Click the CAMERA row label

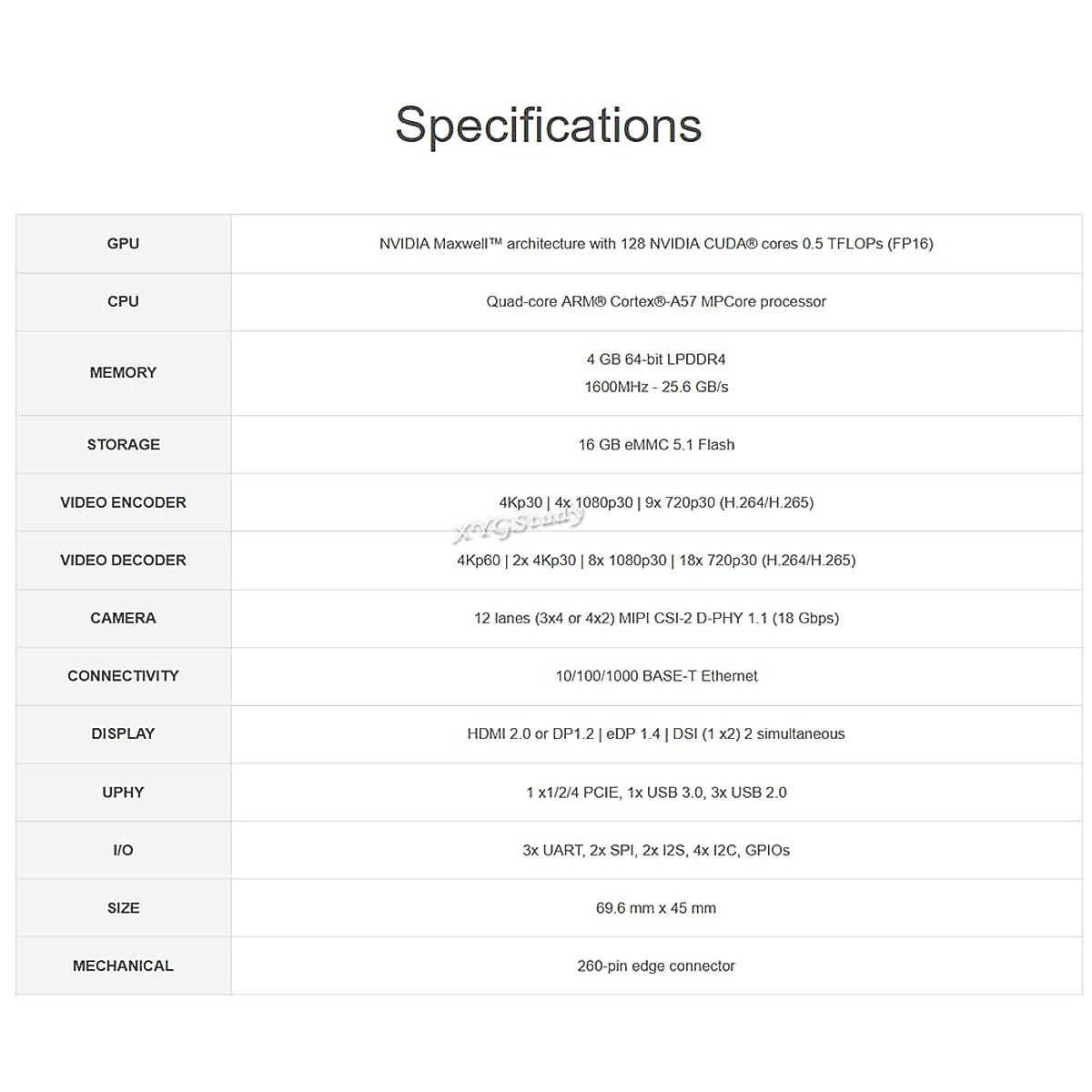pyautogui.click(x=123, y=618)
